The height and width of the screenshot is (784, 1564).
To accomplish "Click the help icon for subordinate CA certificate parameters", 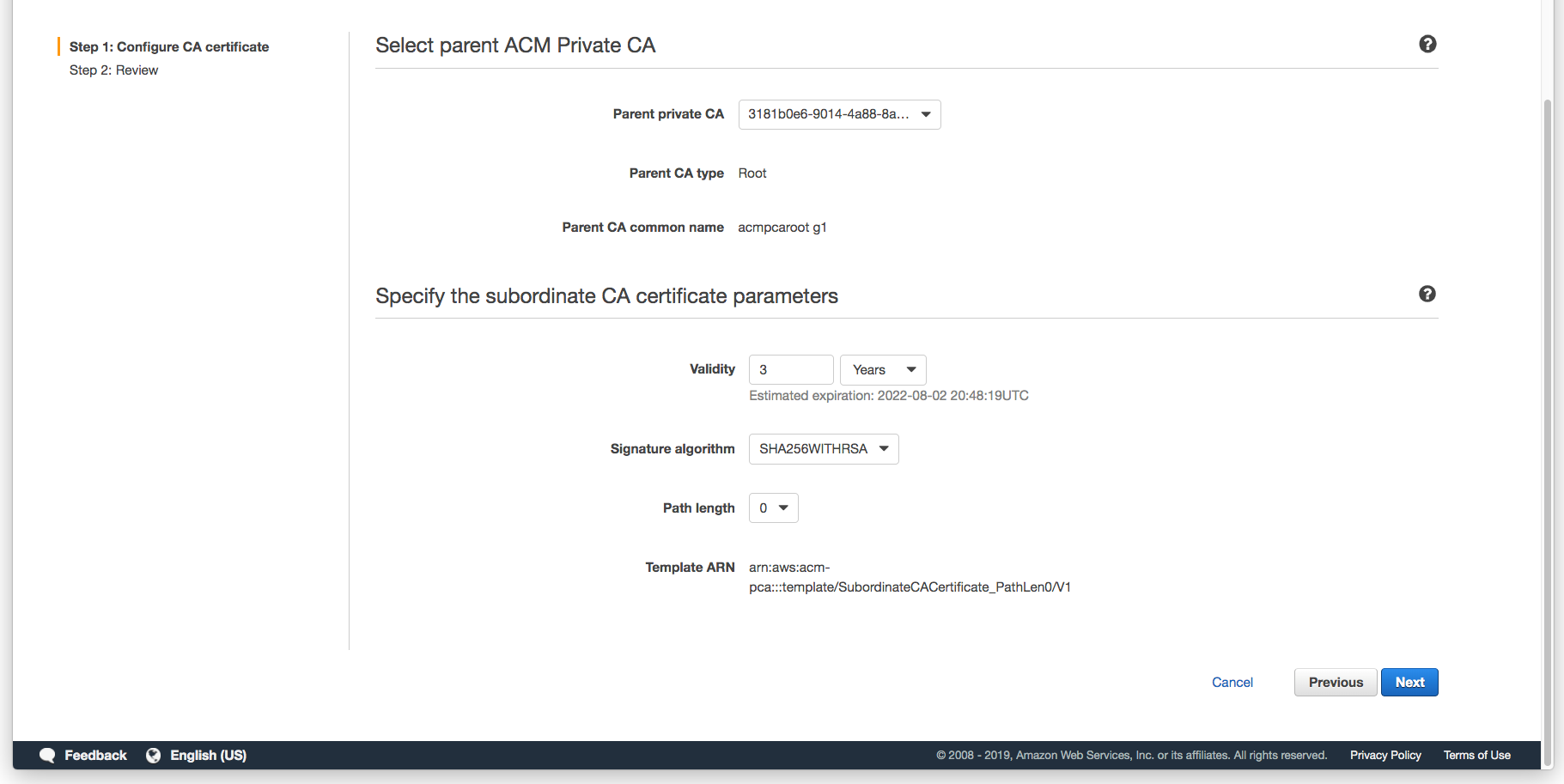I will pyautogui.click(x=1427, y=294).
